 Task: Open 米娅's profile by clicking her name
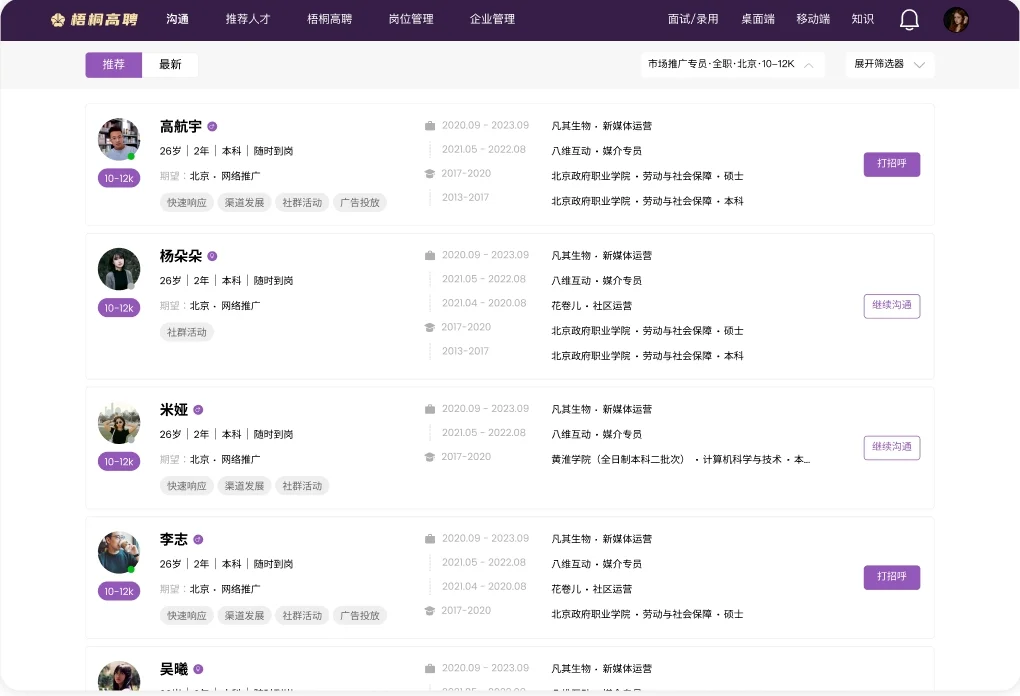click(x=172, y=409)
